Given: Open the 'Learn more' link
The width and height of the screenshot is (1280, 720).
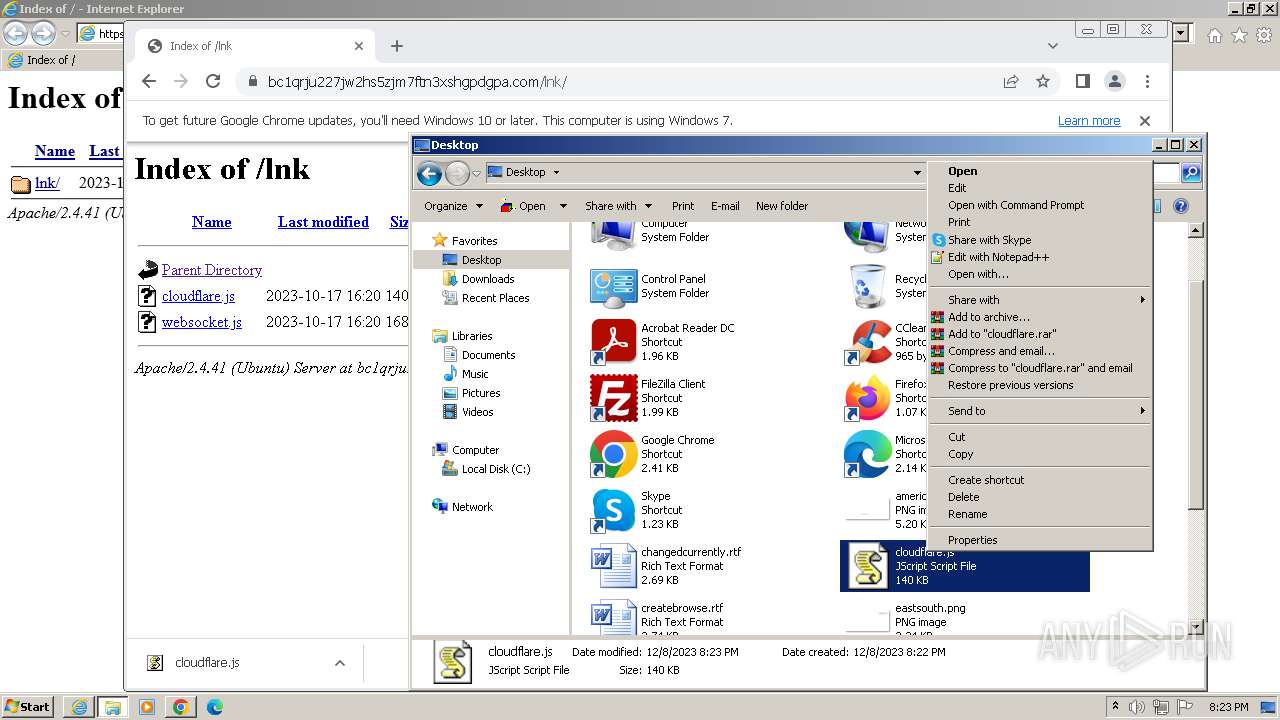Looking at the screenshot, I should pyautogui.click(x=1089, y=121).
